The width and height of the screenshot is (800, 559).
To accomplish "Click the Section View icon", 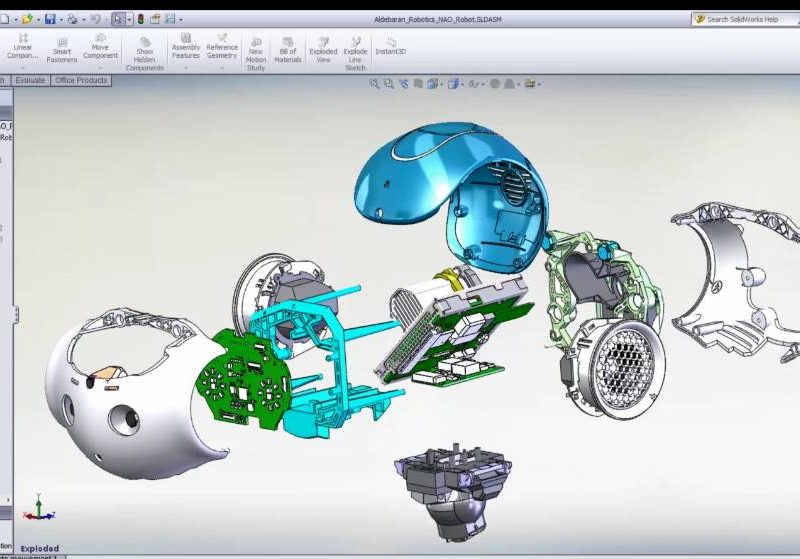I will point(418,84).
